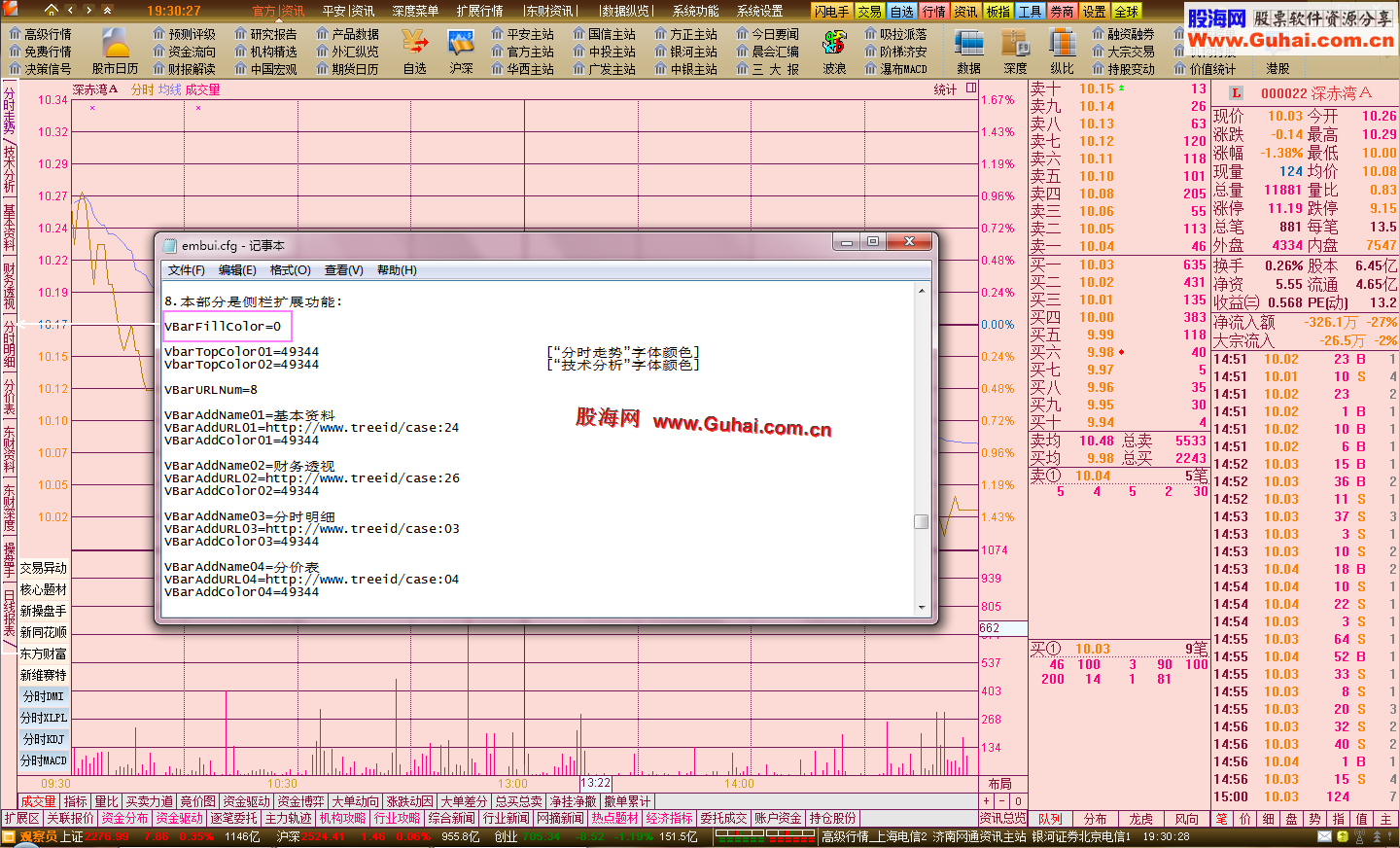Screen dimensions: 1400x848
Task: Open 融资融券 toolbar entry
Action: point(1123,34)
